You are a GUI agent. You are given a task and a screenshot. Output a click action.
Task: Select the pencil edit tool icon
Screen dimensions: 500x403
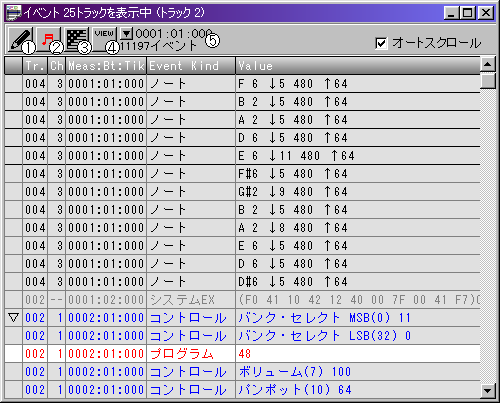(20, 39)
